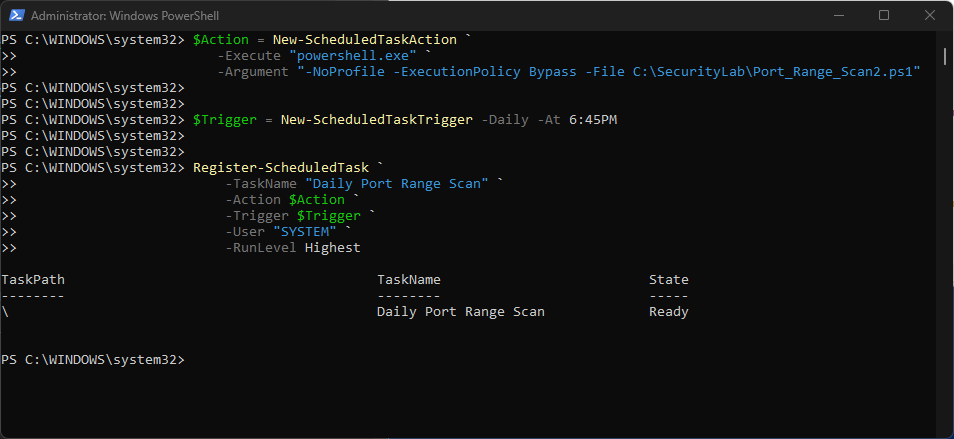The height and width of the screenshot is (439, 954).
Task: Close the Administrator PowerShell window
Action: click(929, 15)
